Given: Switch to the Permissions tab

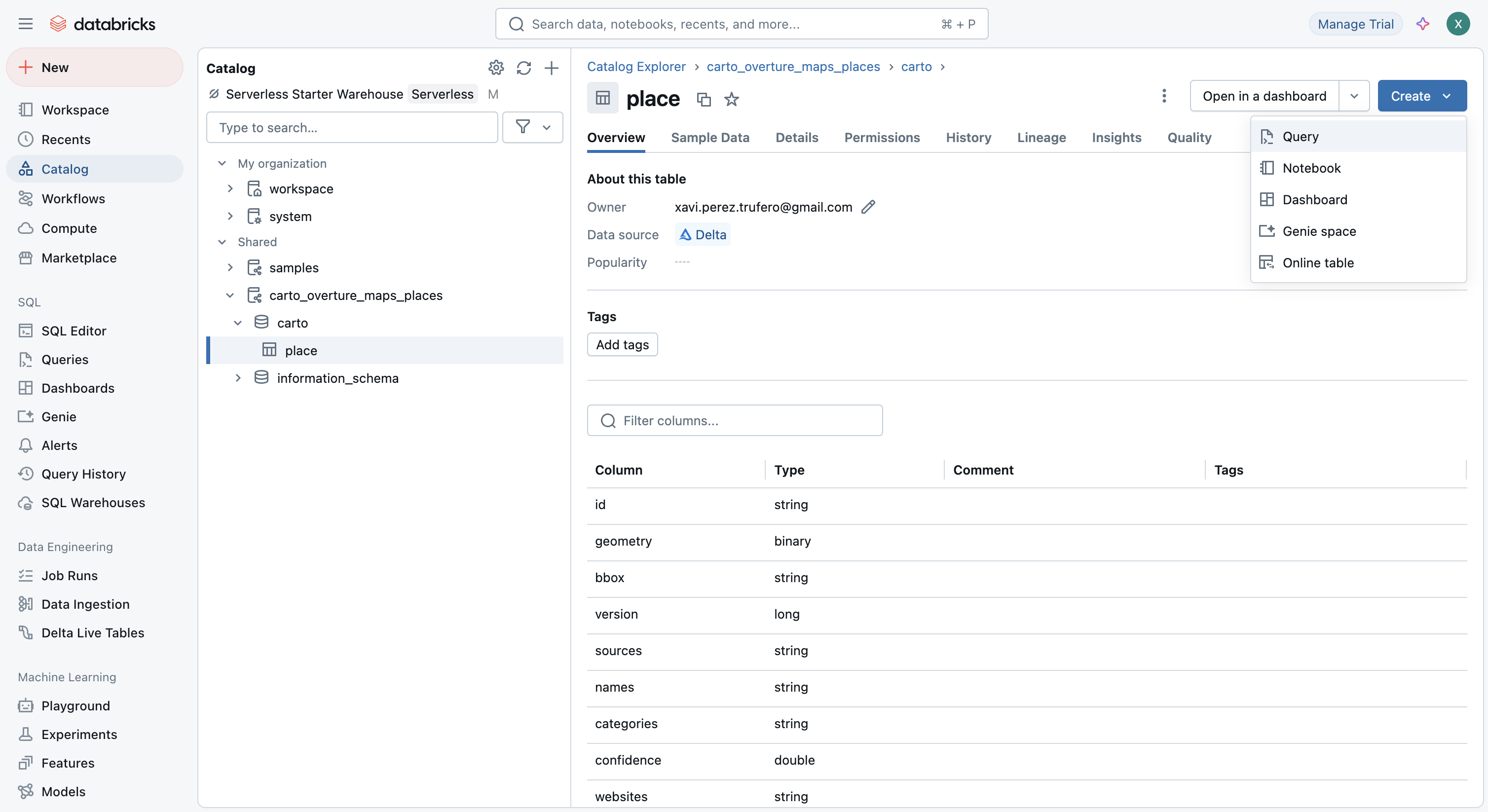Looking at the screenshot, I should [x=882, y=138].
